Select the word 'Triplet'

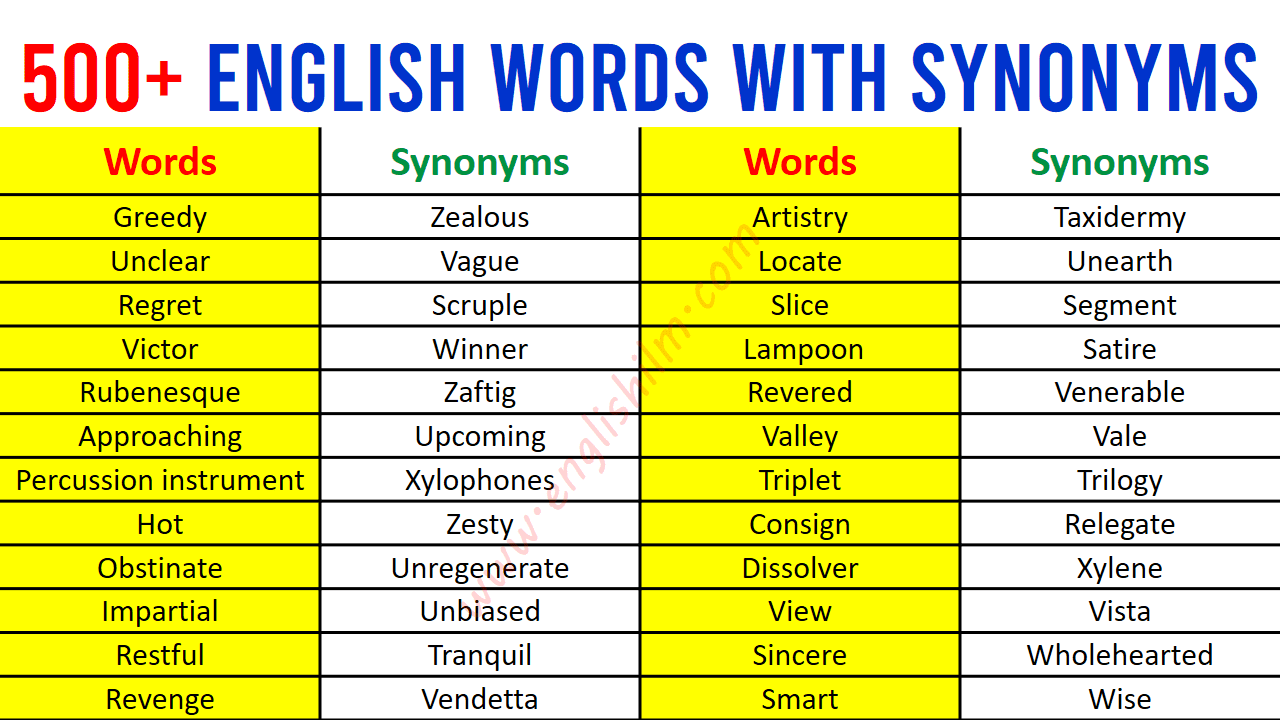(800, 481)
